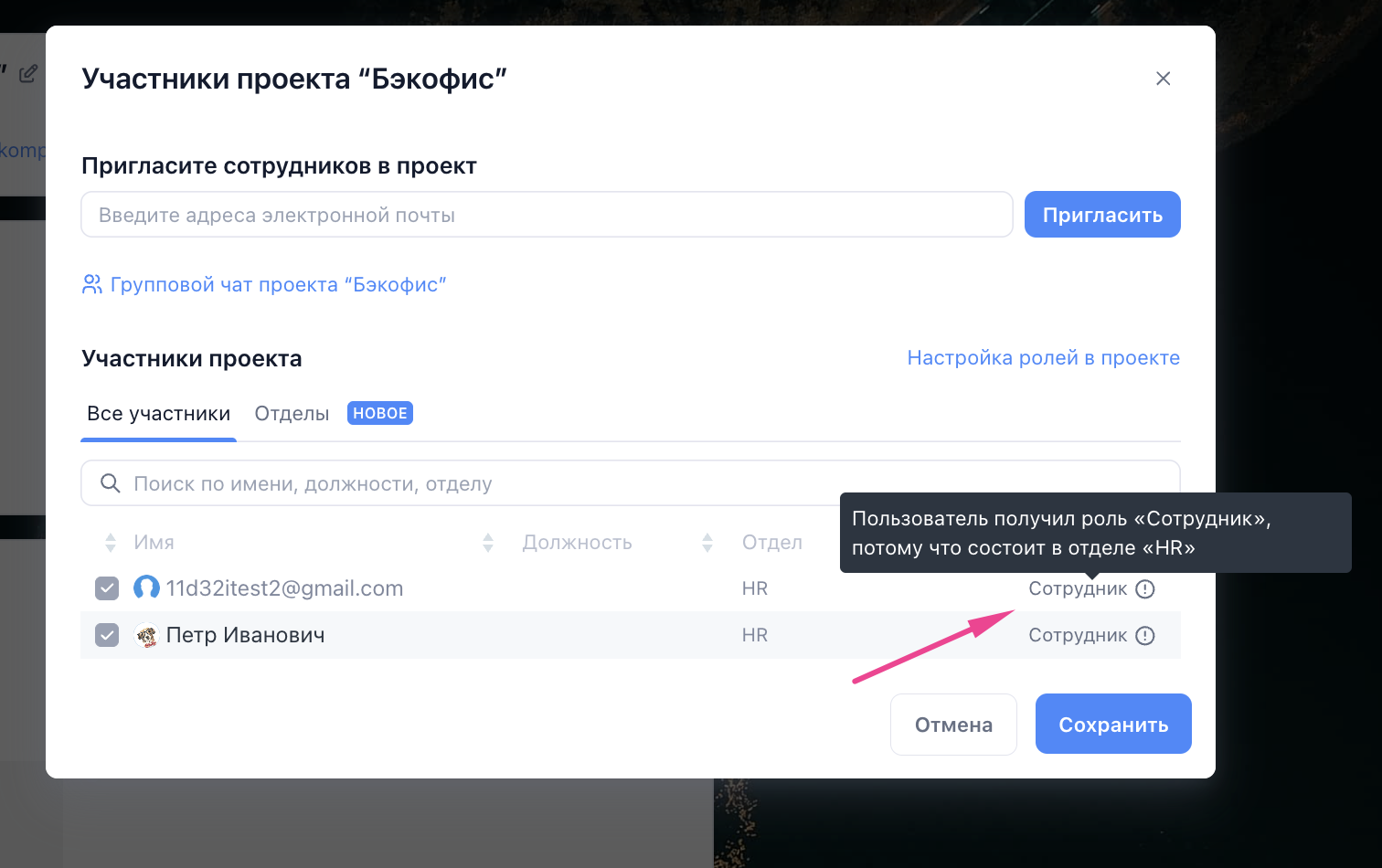Click the Сохранить button
The image size is (1382, 868).
(x=1113, y=724)
